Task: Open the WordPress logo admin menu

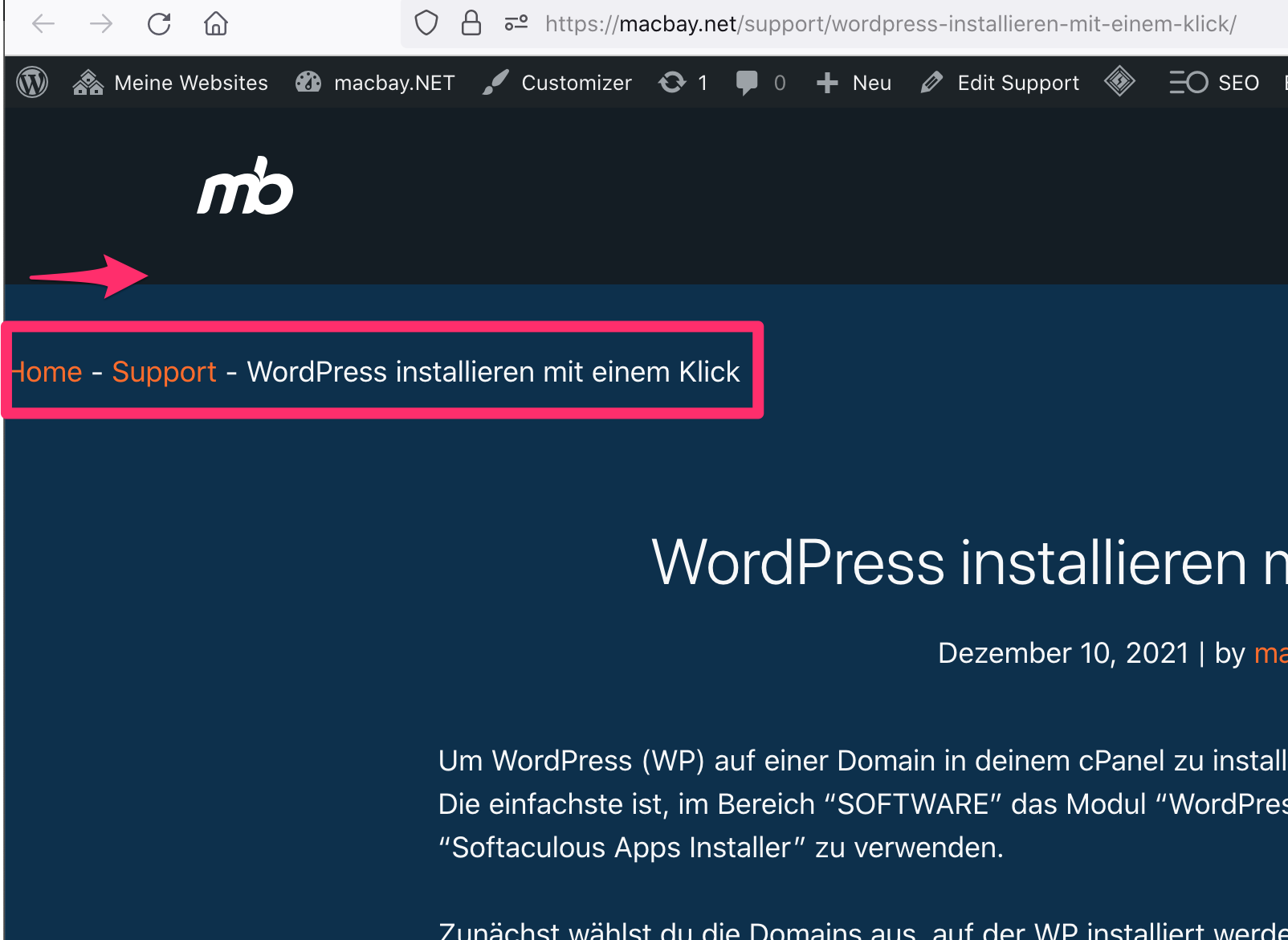Action: pyautogui.click(x=32, y=82)
